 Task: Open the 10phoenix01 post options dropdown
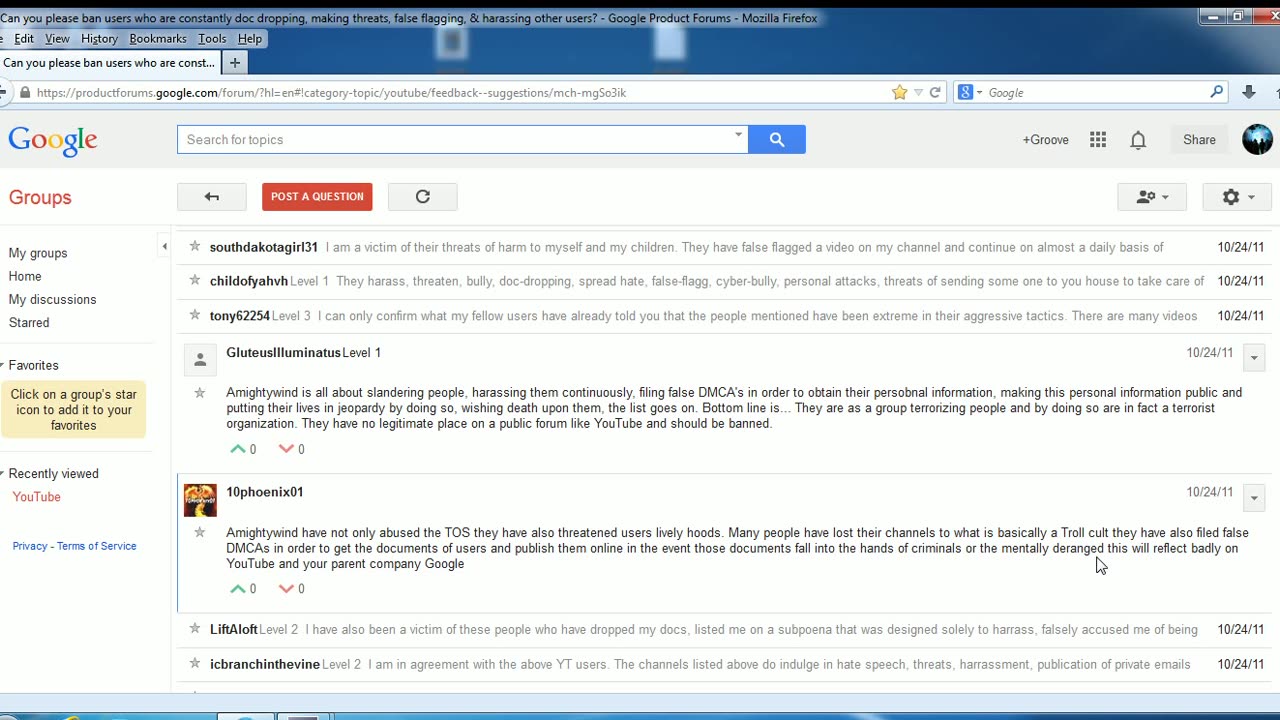(1254, 497)
